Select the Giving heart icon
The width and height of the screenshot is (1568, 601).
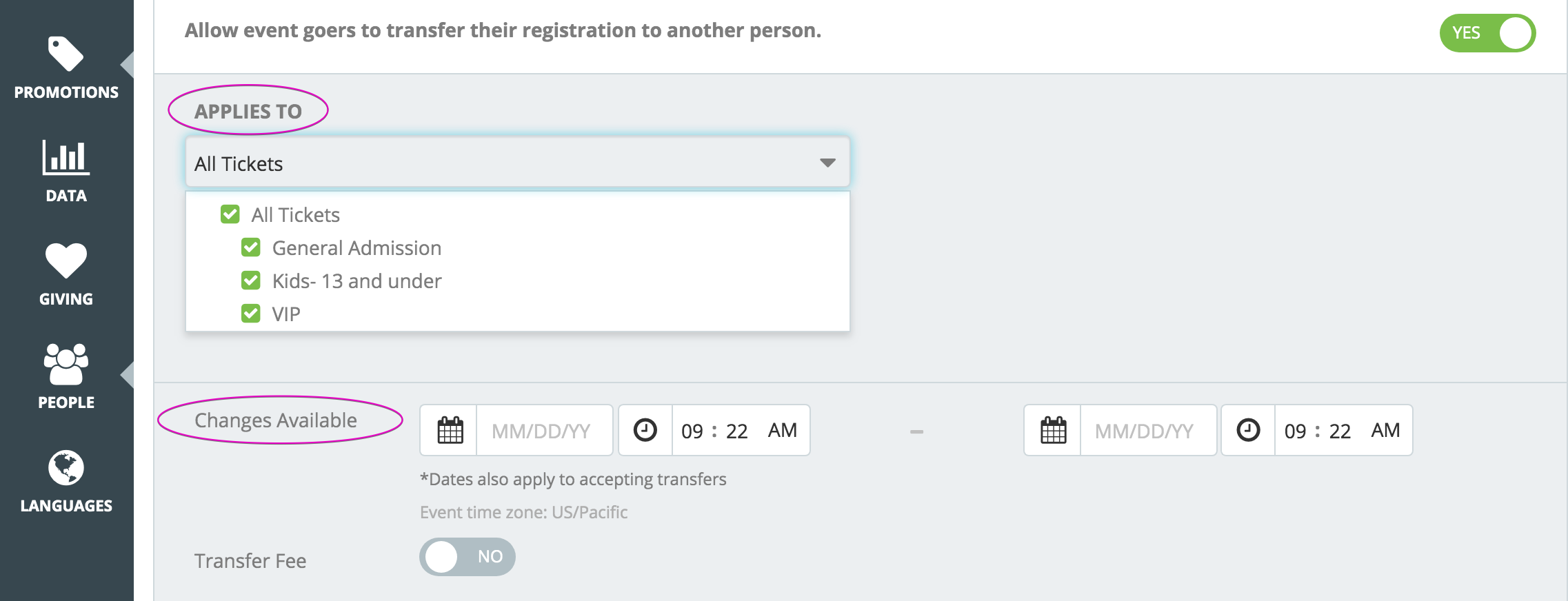[66, 261]
